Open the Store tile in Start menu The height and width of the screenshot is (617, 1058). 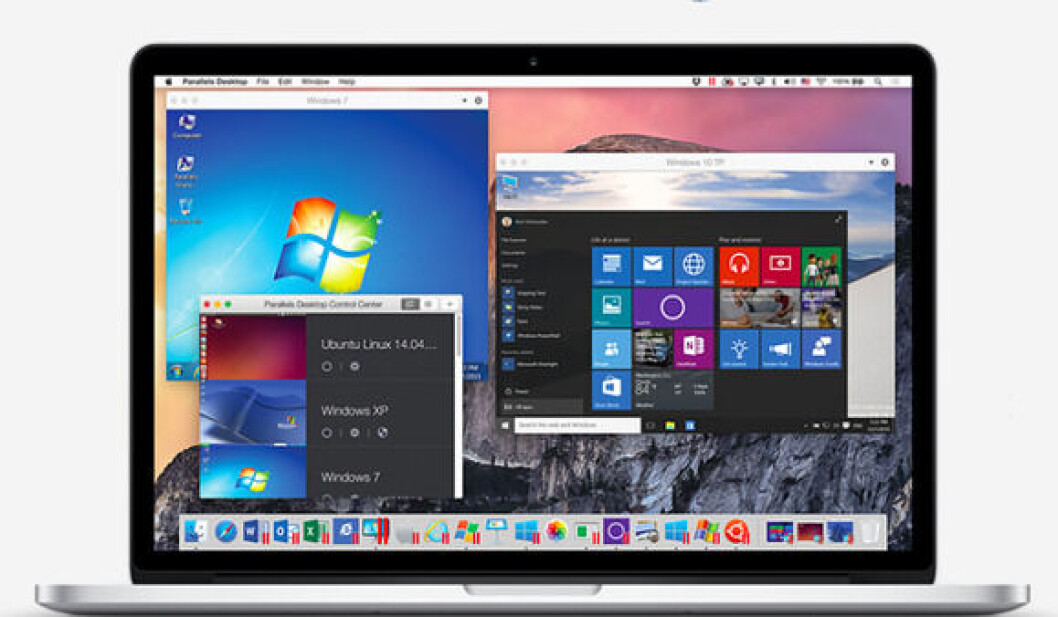[611, 390]
